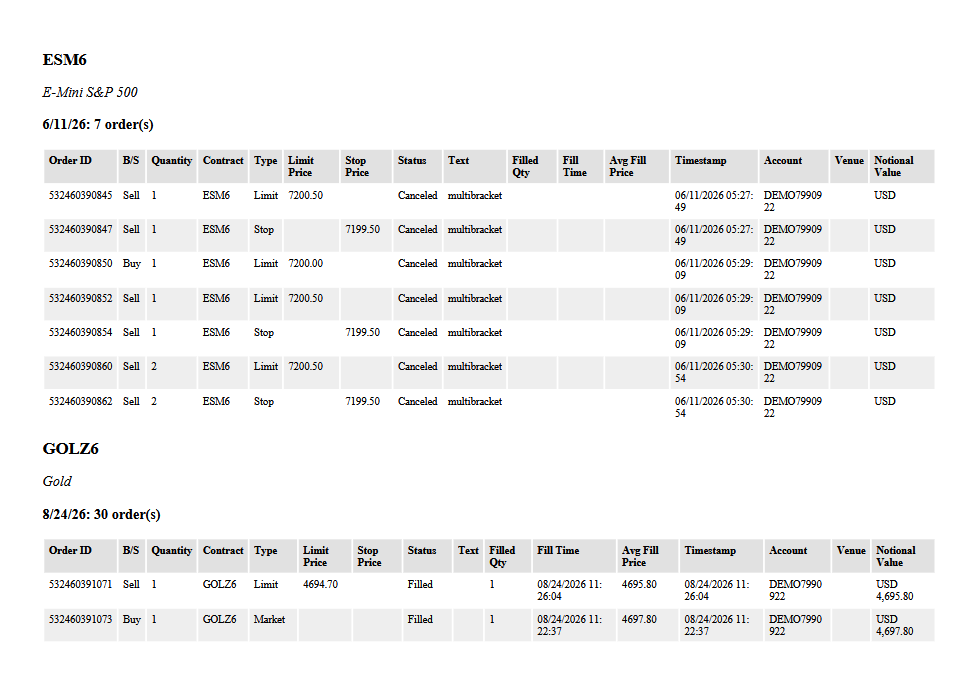The image size is (970, 679).
Task: Select the E-Mini S&P 500 subtitle
Action: pos(90,92)
